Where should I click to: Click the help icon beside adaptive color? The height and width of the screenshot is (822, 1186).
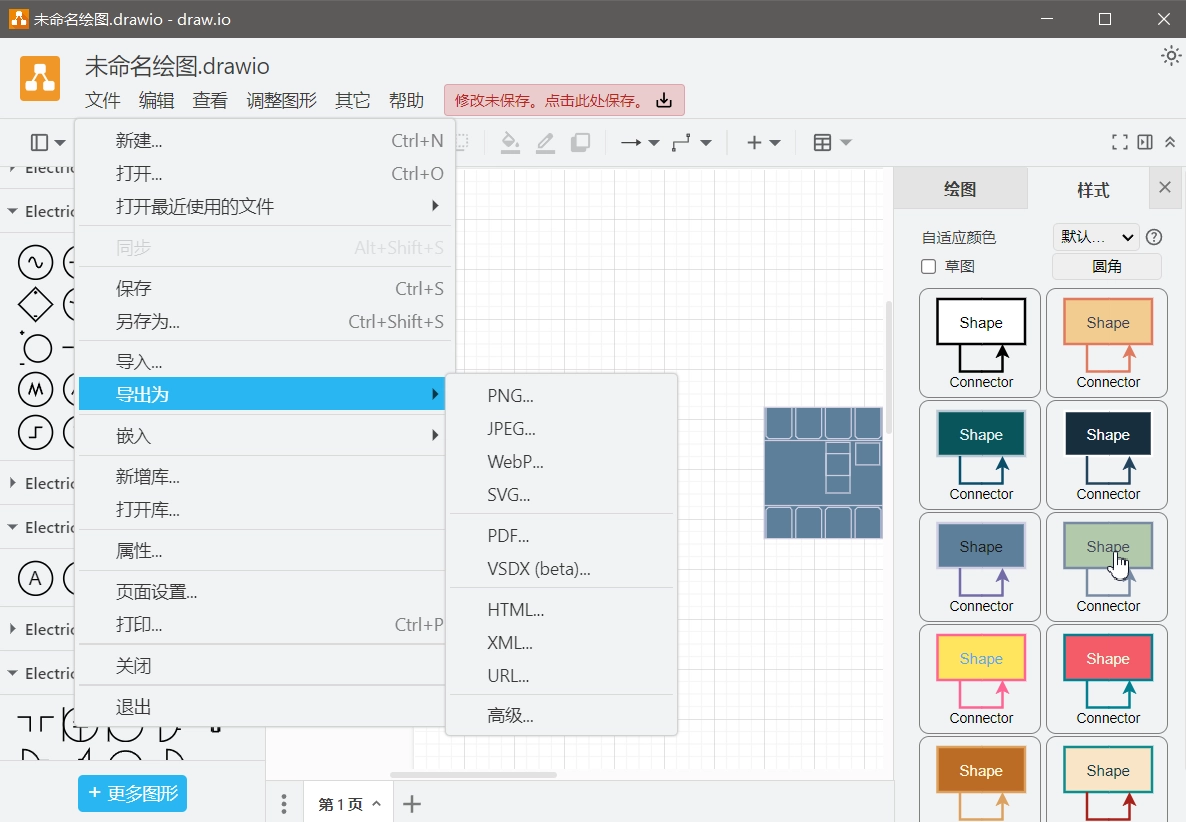pyautogui.click(x=1154, y=237)
